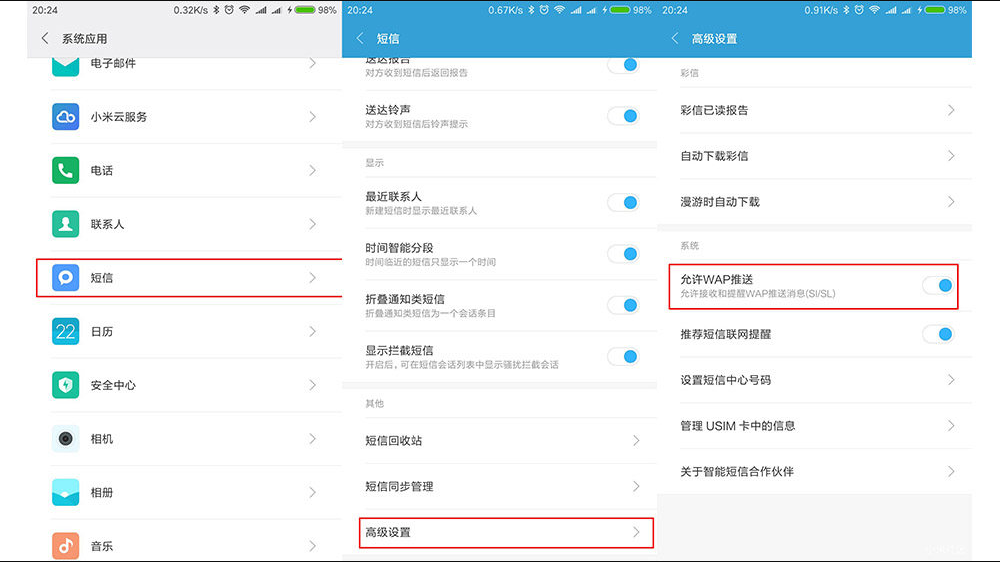Open chevron on the 漫游时自动下载 row
This screenshot has width=1000, height=562.
tap(951, 202)
